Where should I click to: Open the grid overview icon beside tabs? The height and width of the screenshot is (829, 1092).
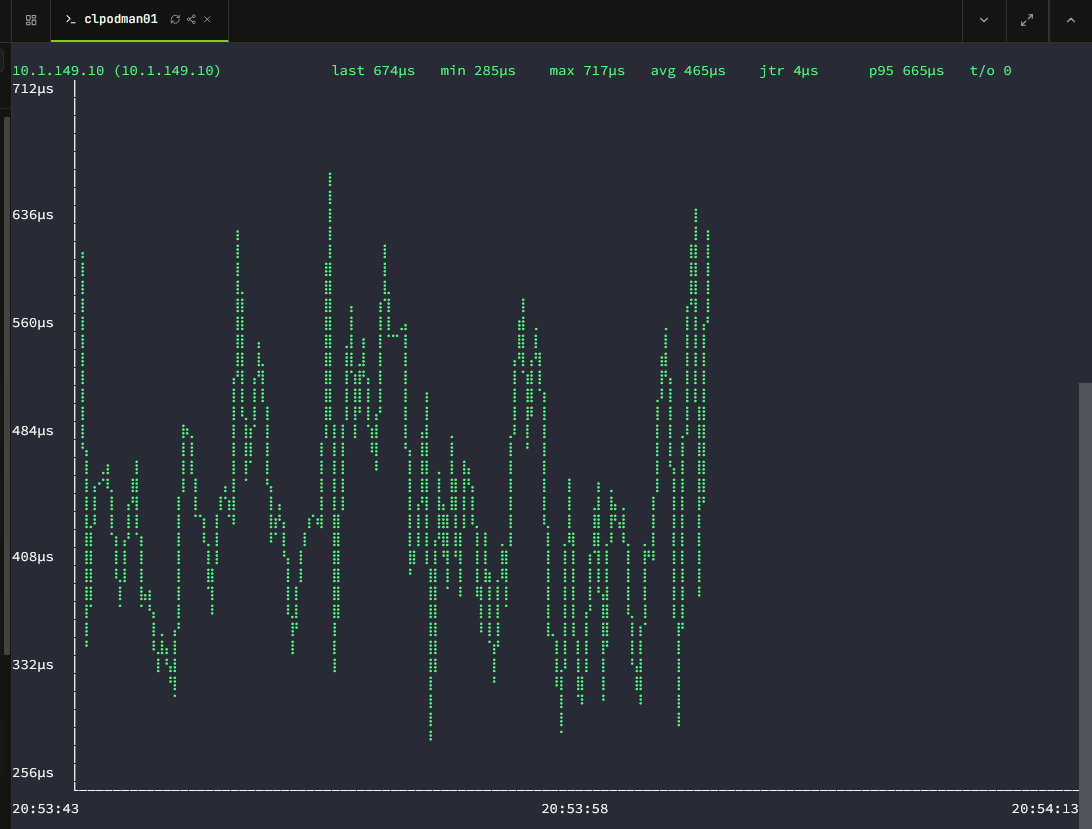coord(31,20)
